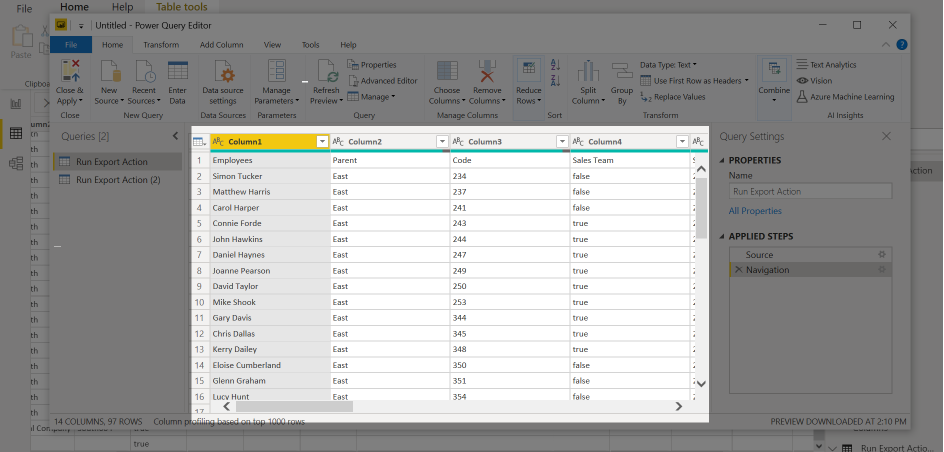The image size is (944, 452).
Task: Click the All Properties link
Action: click(x=755, y=211)
